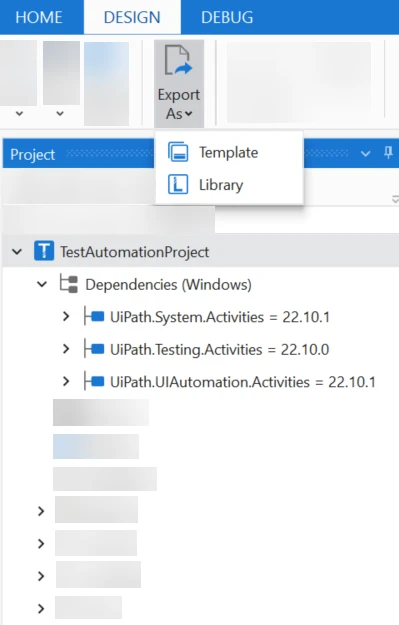Click the Project panel title
The height and width of the screenshot is (625, 399).
[33, 155]
